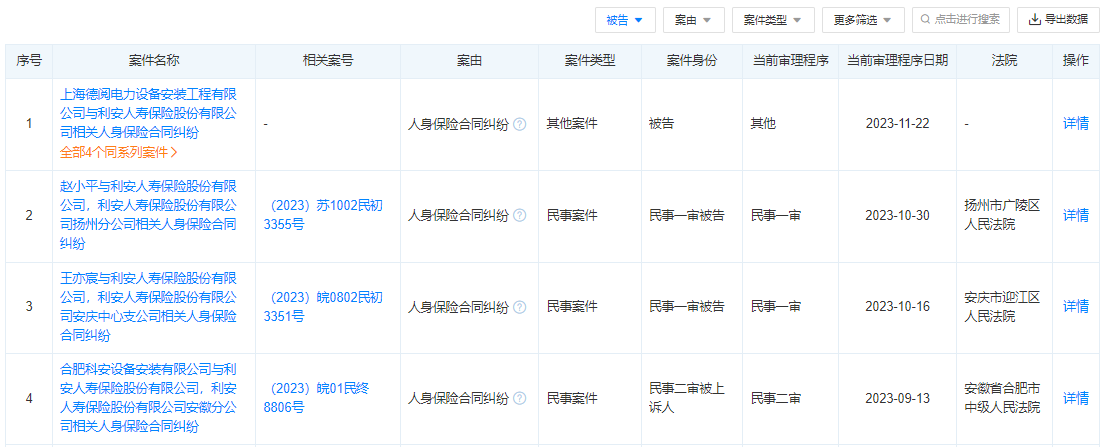
Task: Open 详情 for row 3 dated 2023-10-16
Action: point(1076,307)
